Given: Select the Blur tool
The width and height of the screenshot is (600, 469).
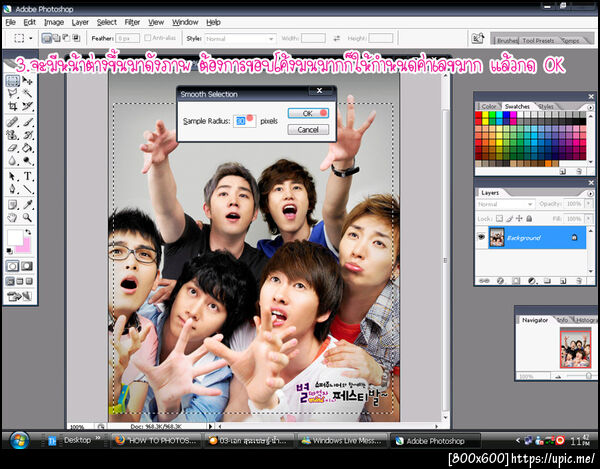Looking at the screenshot, I should click(13, 161).
